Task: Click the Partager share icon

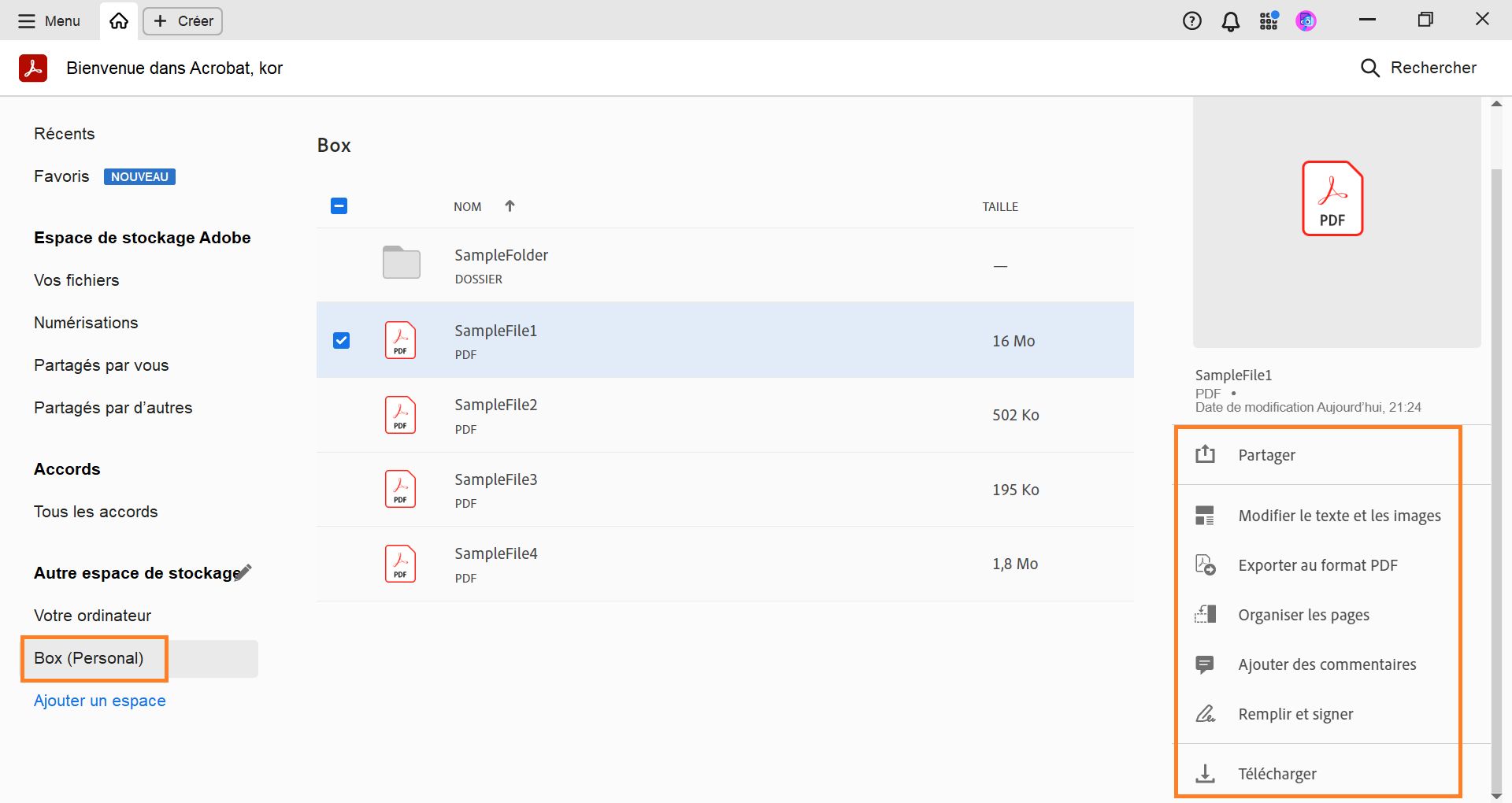Action: click(1205, 454)
